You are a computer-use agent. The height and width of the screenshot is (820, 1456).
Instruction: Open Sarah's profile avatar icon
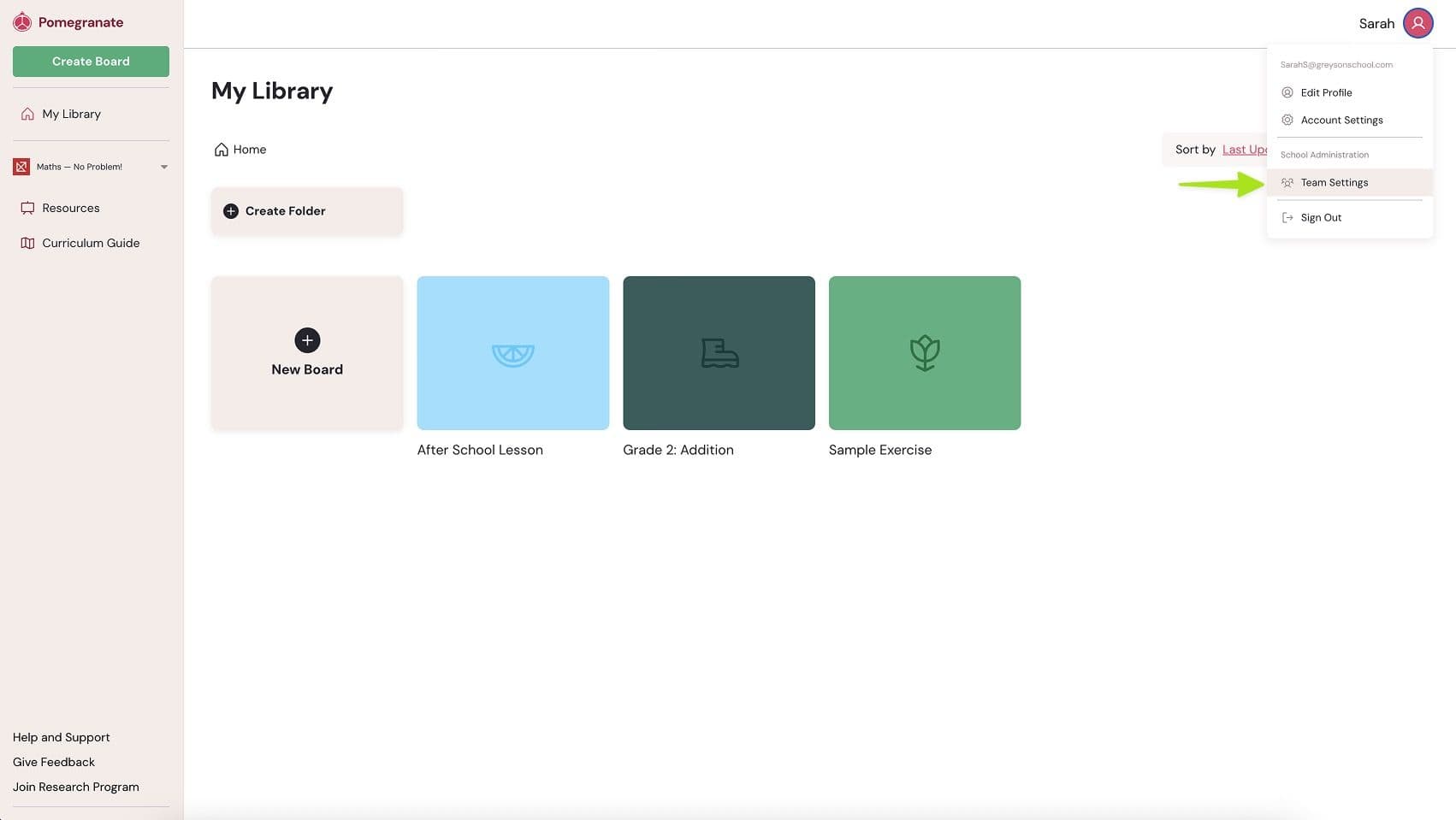[x=1418, y=23]
